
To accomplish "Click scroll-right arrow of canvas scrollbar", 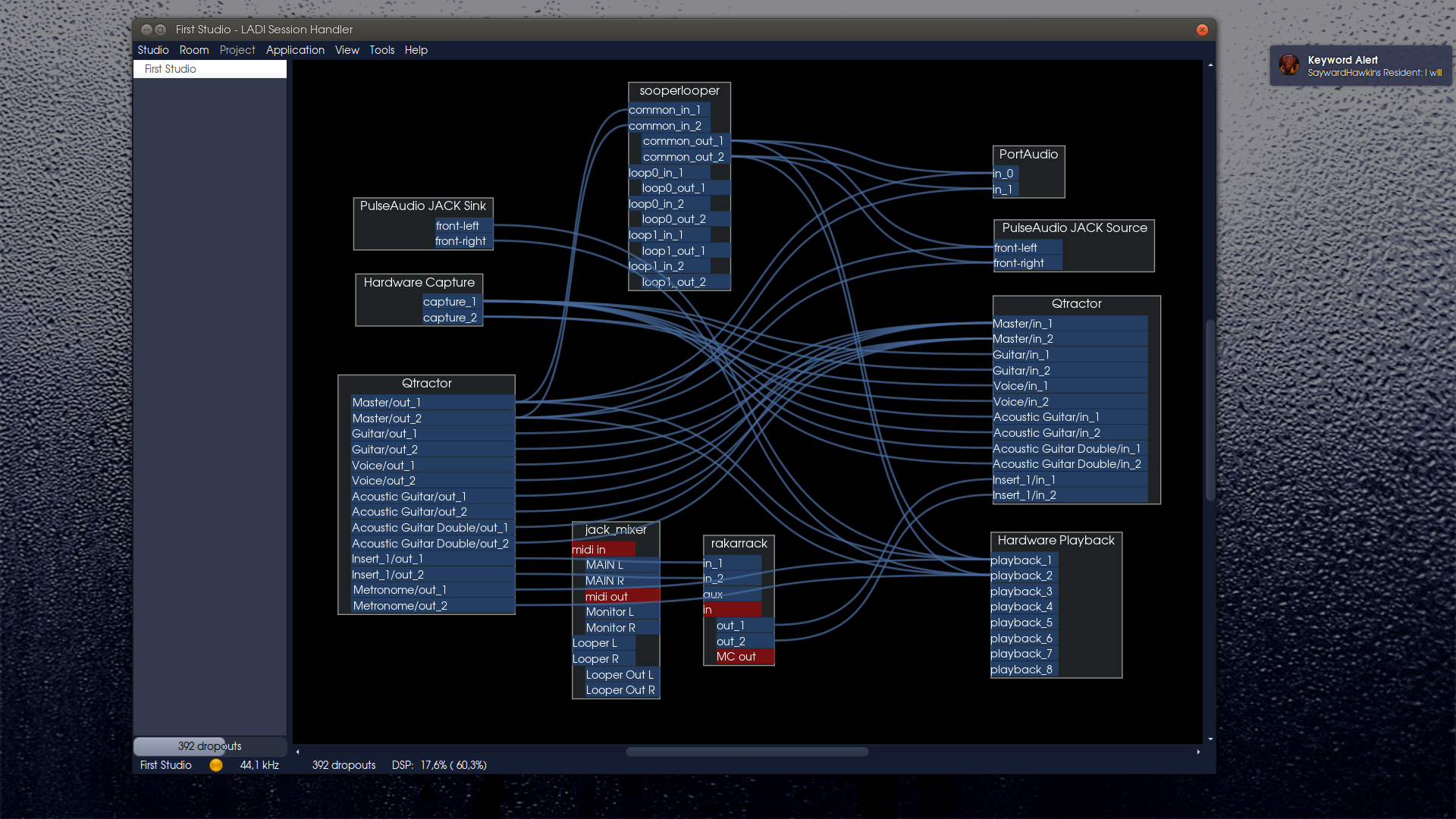I will pos(1198,752).
